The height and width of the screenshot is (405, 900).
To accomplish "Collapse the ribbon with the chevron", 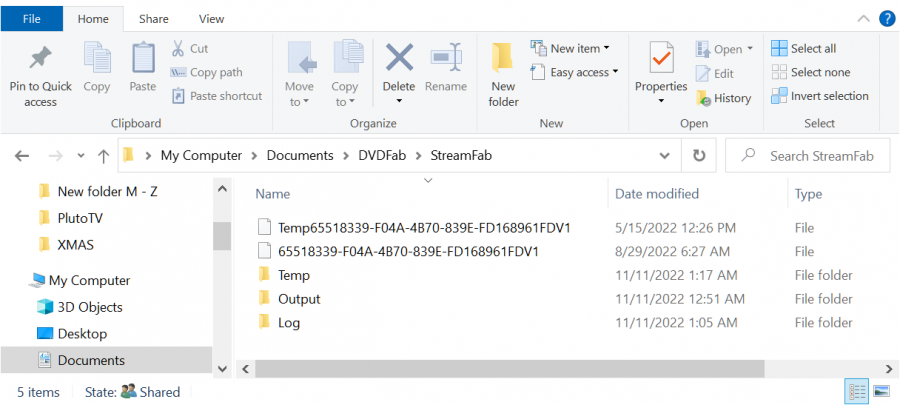I will (x=864, y=18).
